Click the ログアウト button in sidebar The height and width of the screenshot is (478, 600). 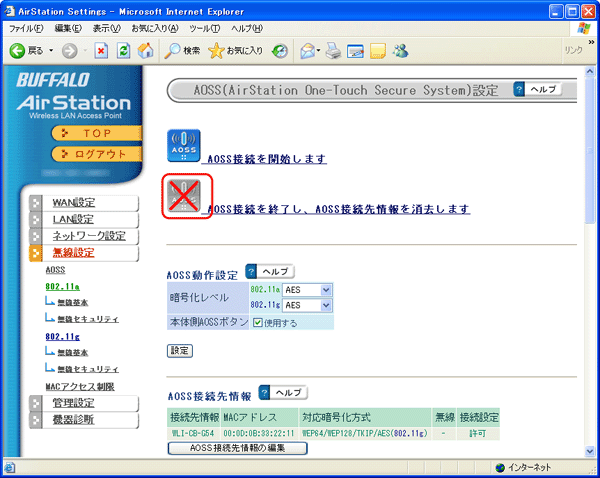pos(97,154)
